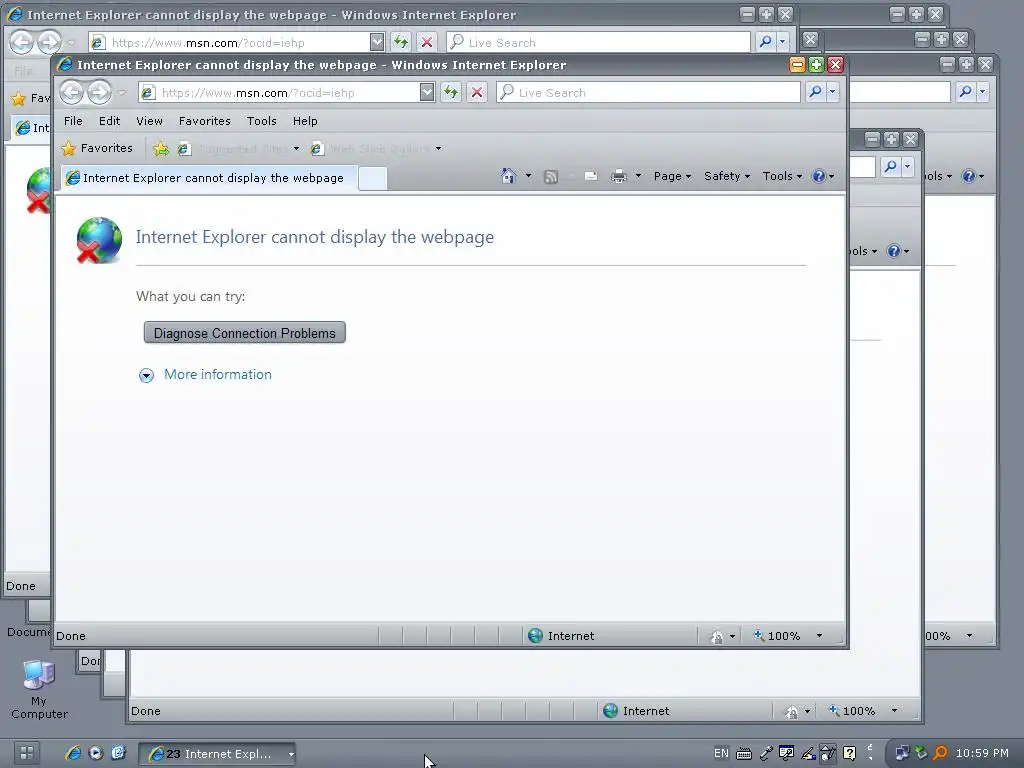Open the Tools command bar menu
The width and height of the screenshot is (1024, 768).
point(782,176)
